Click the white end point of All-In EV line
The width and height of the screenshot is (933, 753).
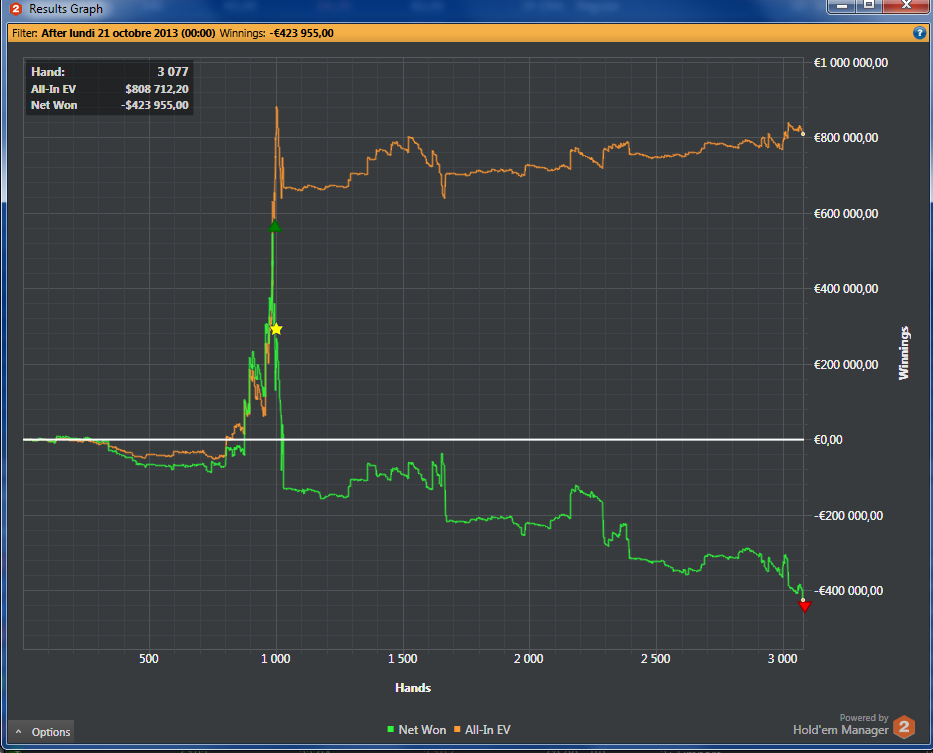click(803, 134)
